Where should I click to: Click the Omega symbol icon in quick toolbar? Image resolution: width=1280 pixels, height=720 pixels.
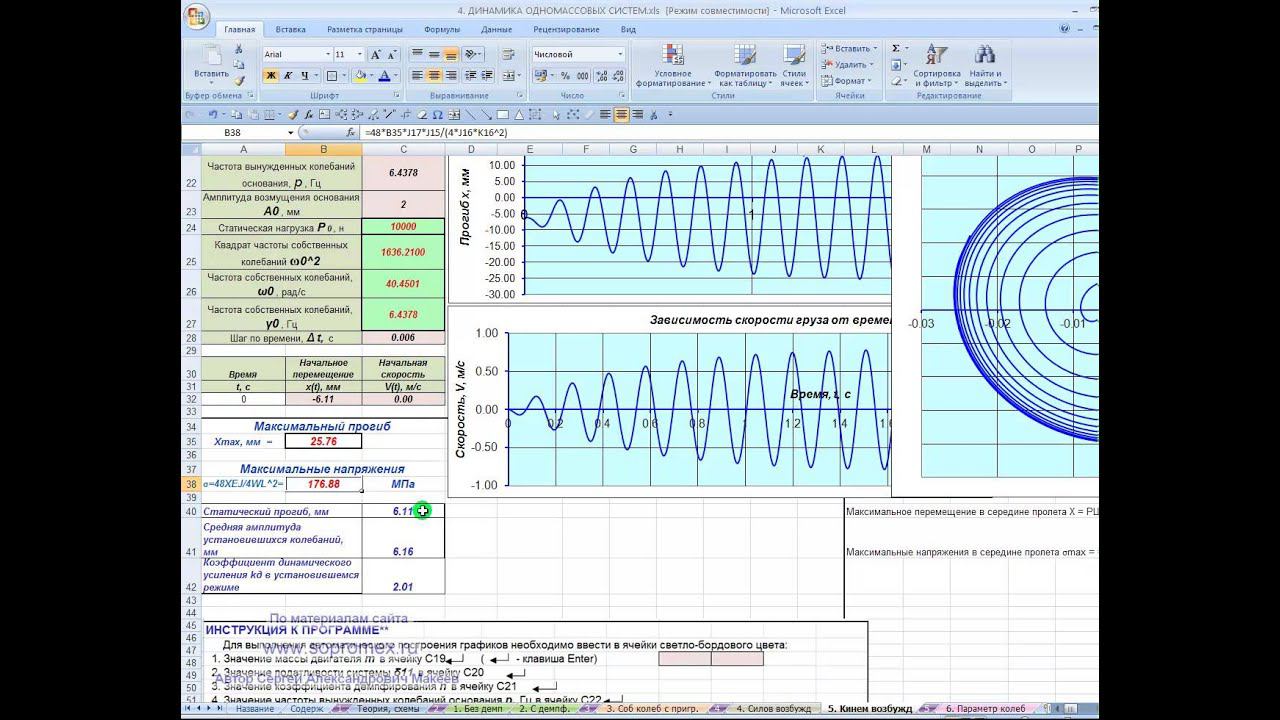point(438,115)
